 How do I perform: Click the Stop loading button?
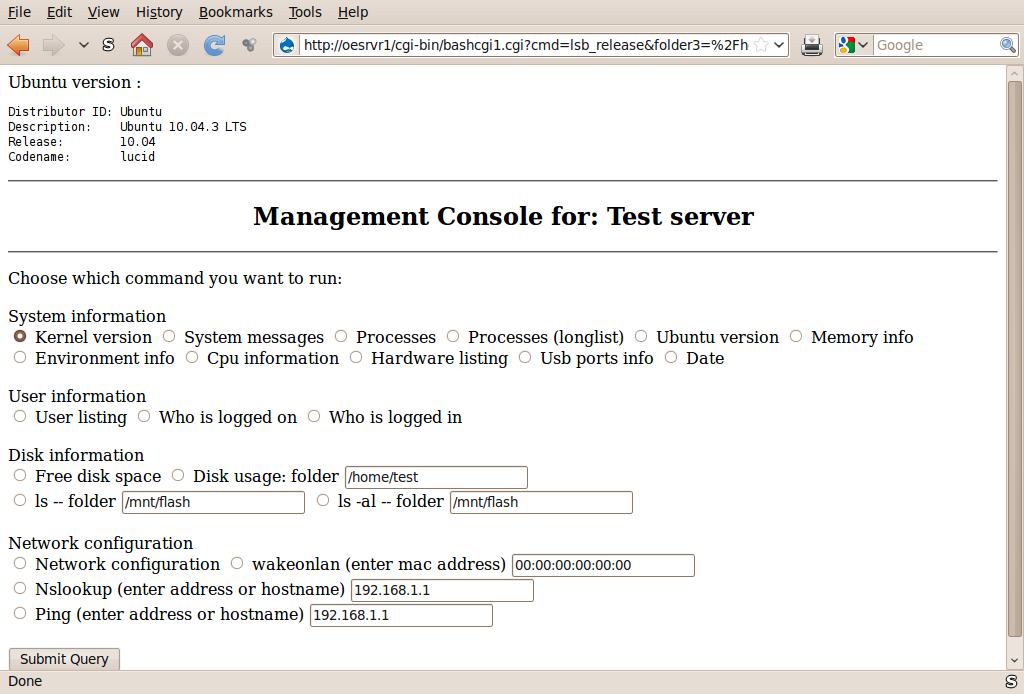click(x=178, y=45)
